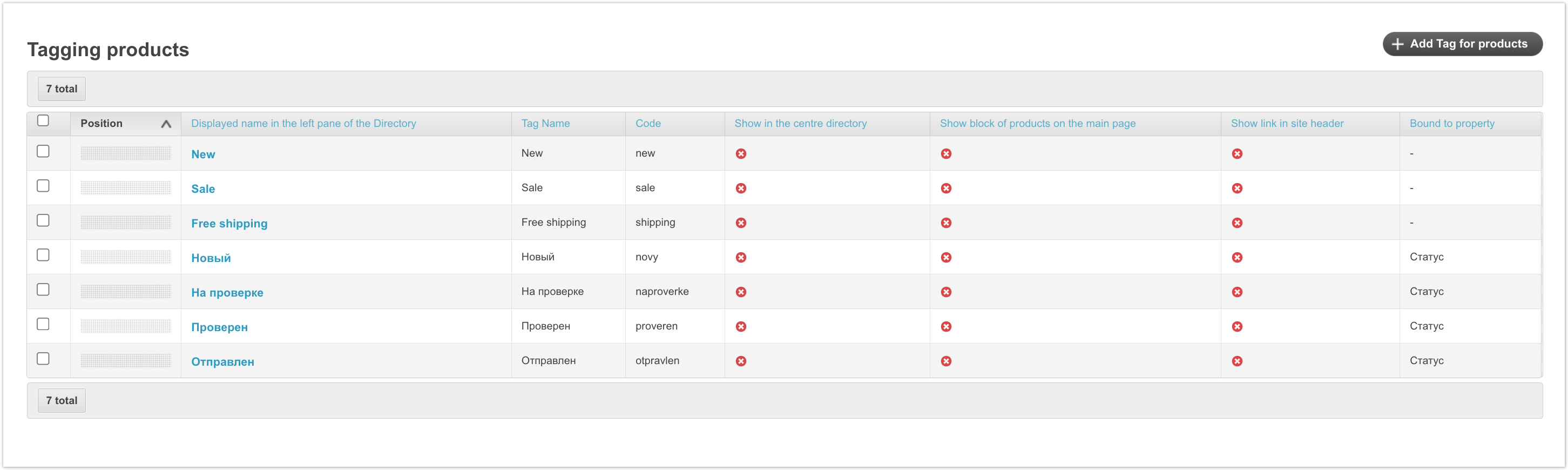
Task: Click the Add Tag for products button
Action: click(x=1462, y=44)
